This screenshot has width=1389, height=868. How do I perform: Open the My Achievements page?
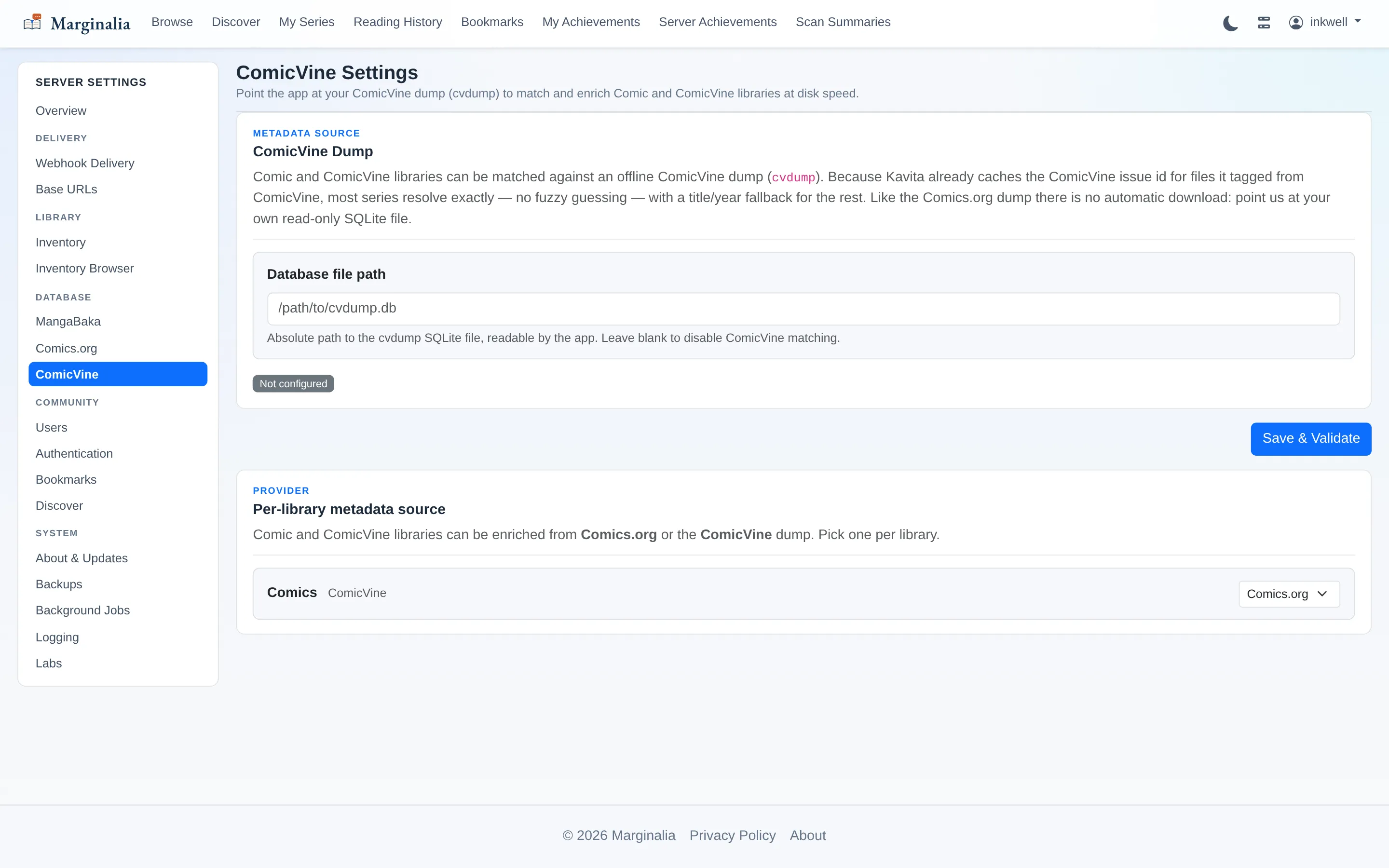pos(591,22)
